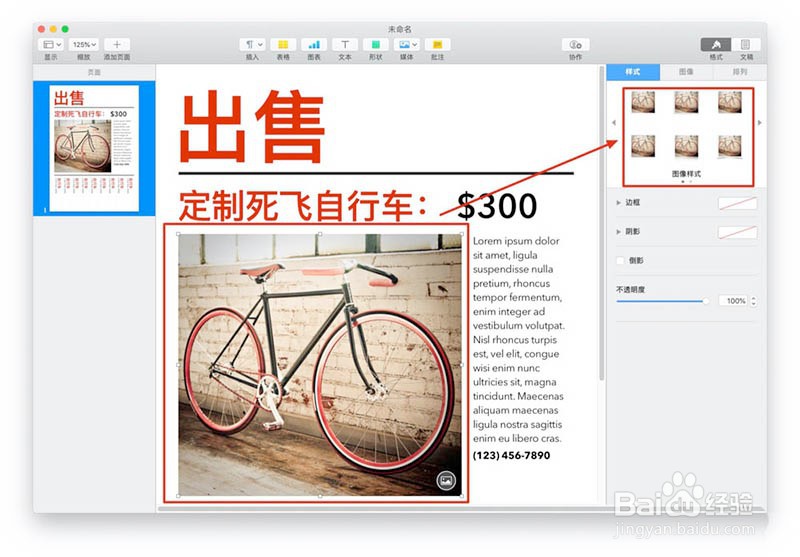Expand the 边框 border section
The image size is (800, 557).
point(618,202)
